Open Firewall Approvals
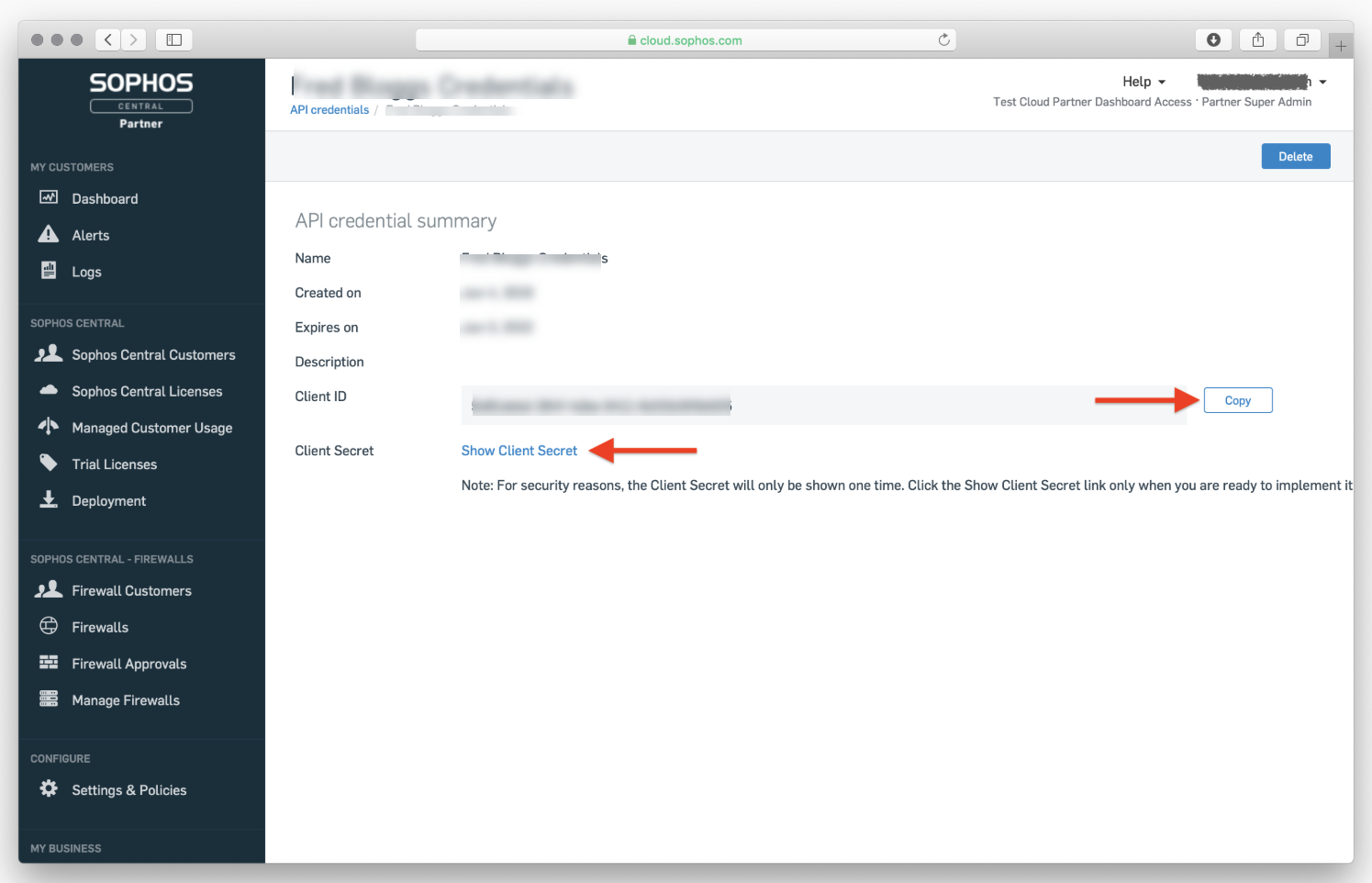 (x=128, y=665)
